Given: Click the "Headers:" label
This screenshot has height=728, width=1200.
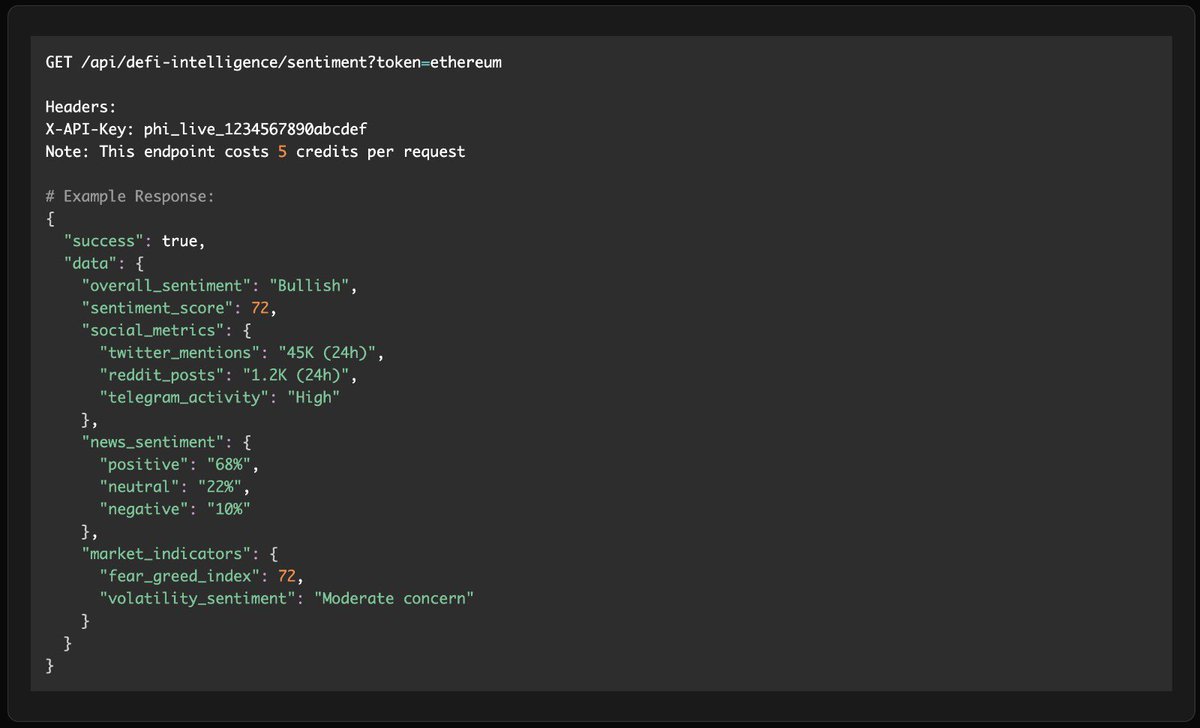Looking at the screenshot, I should coord(81,107).
